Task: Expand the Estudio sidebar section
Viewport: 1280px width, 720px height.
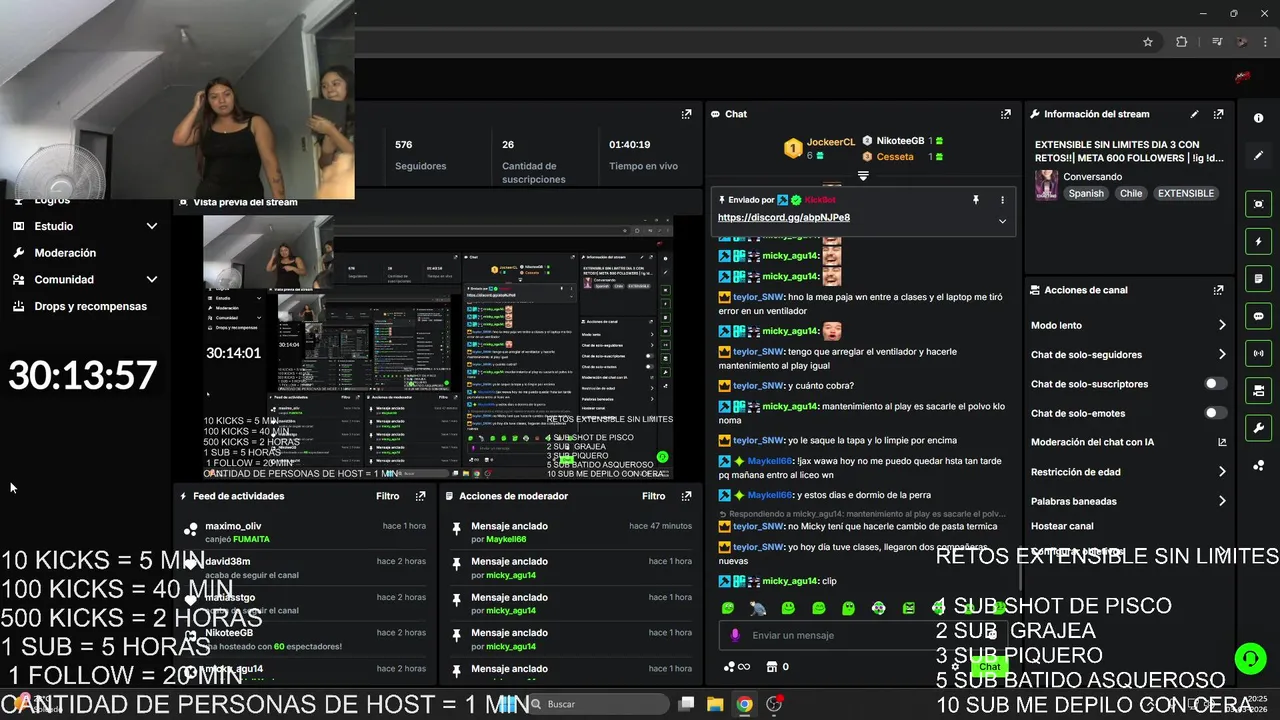Action: [x=152, y=226]
